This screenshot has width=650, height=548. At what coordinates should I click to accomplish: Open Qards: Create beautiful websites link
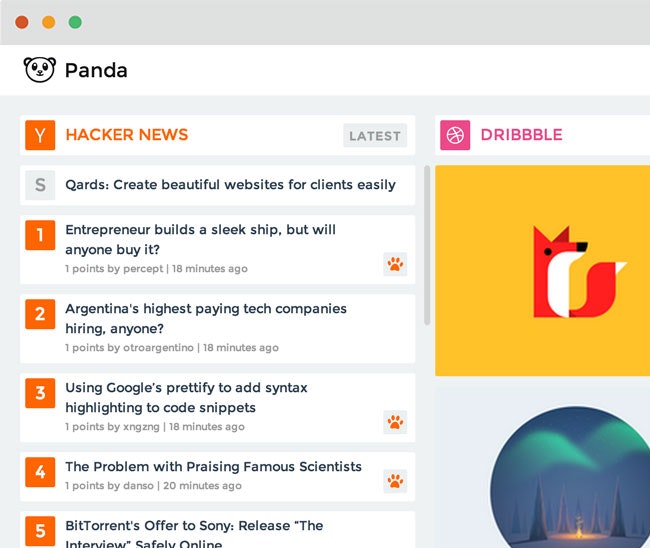230,185
